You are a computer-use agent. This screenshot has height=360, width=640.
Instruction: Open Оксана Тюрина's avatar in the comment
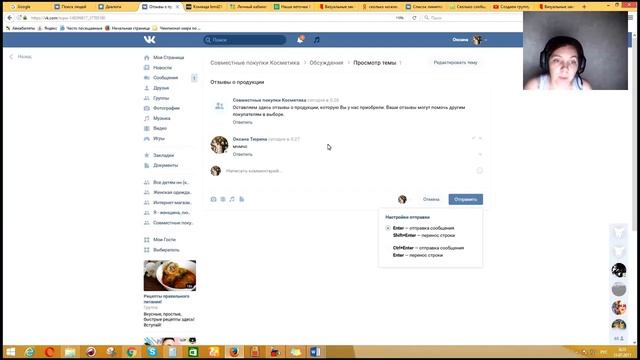pos(219,145)
